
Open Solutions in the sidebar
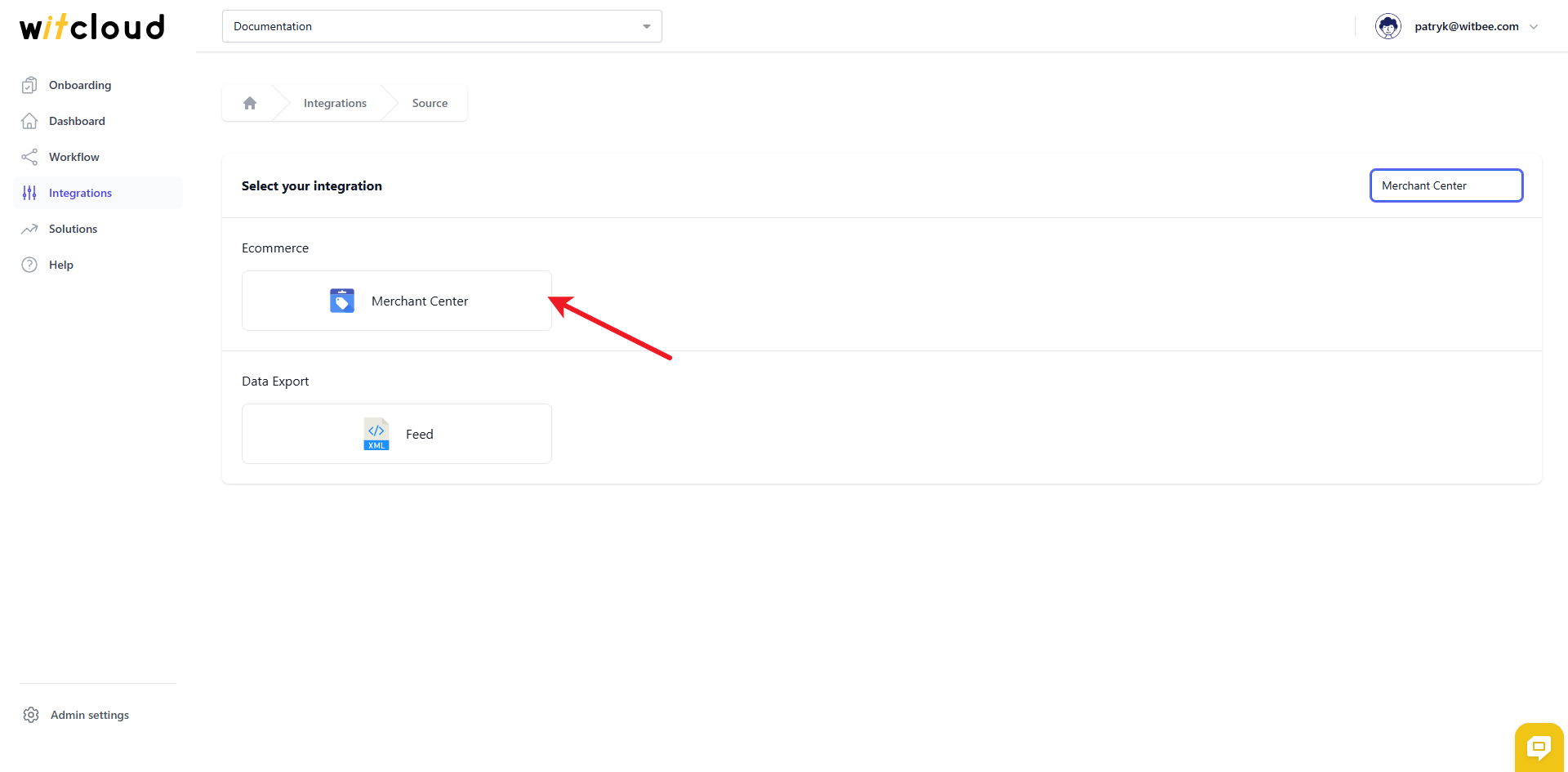98,229
